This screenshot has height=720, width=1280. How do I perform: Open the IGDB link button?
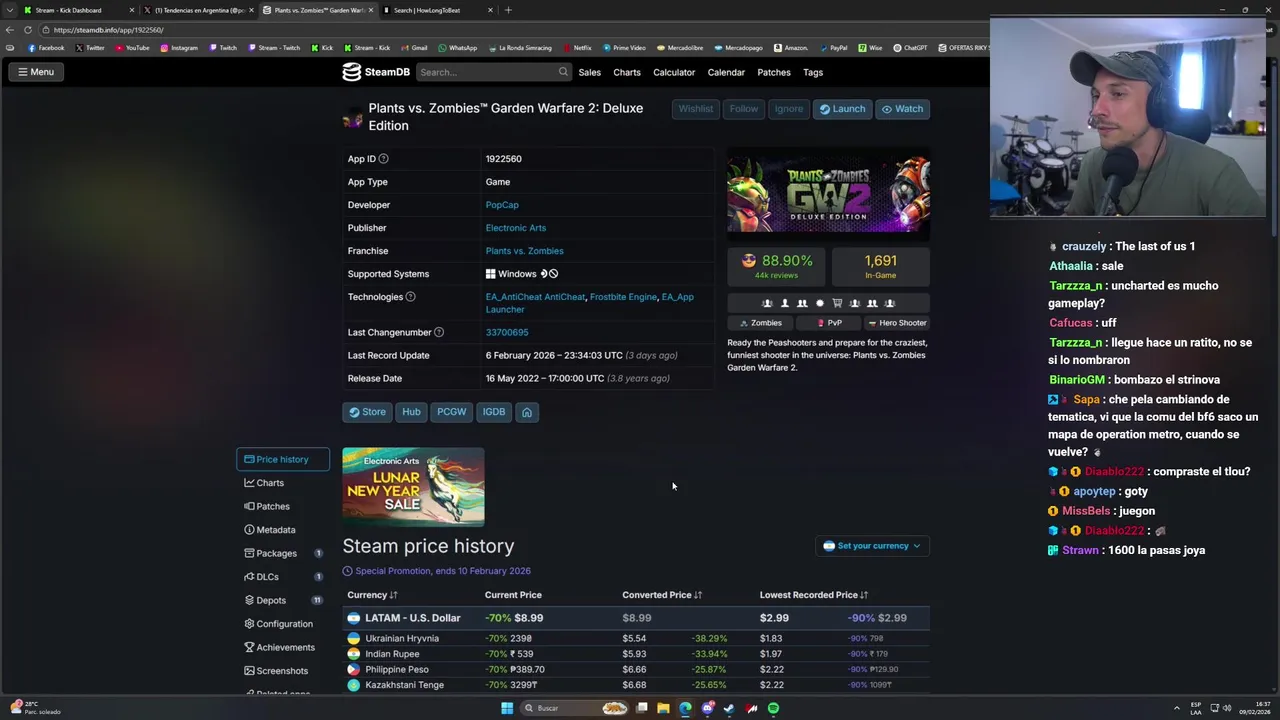coord(494,412)
